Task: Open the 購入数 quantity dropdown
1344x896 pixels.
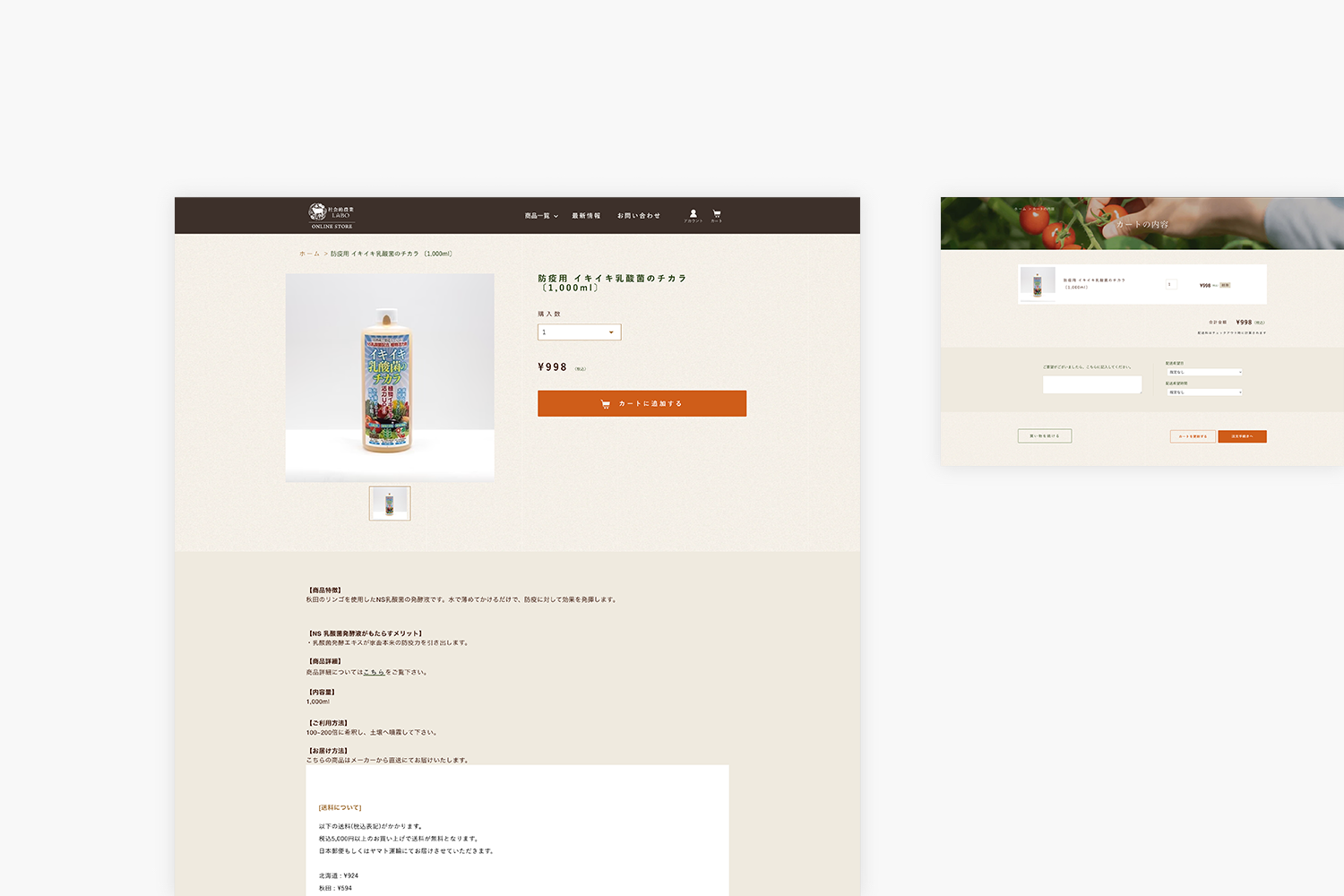Action: click(579, 332)
